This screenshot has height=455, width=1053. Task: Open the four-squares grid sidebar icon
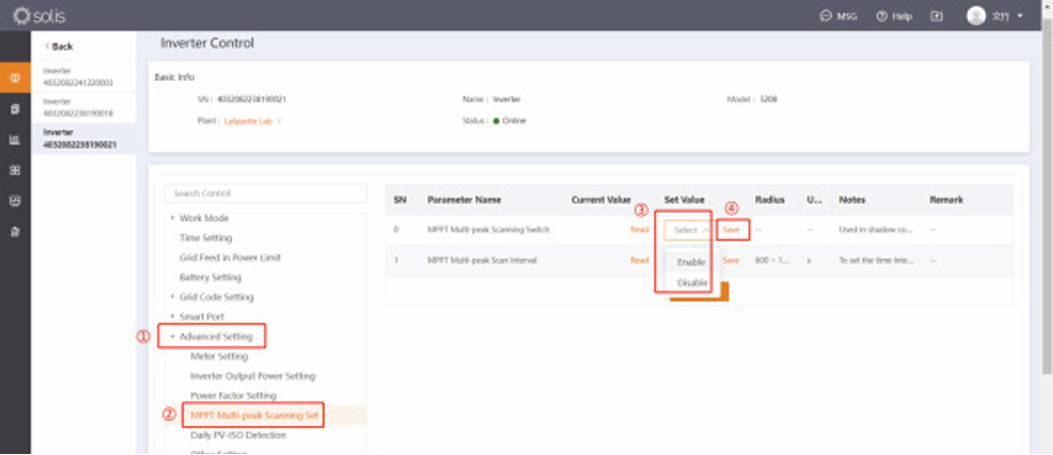[15, 170]
